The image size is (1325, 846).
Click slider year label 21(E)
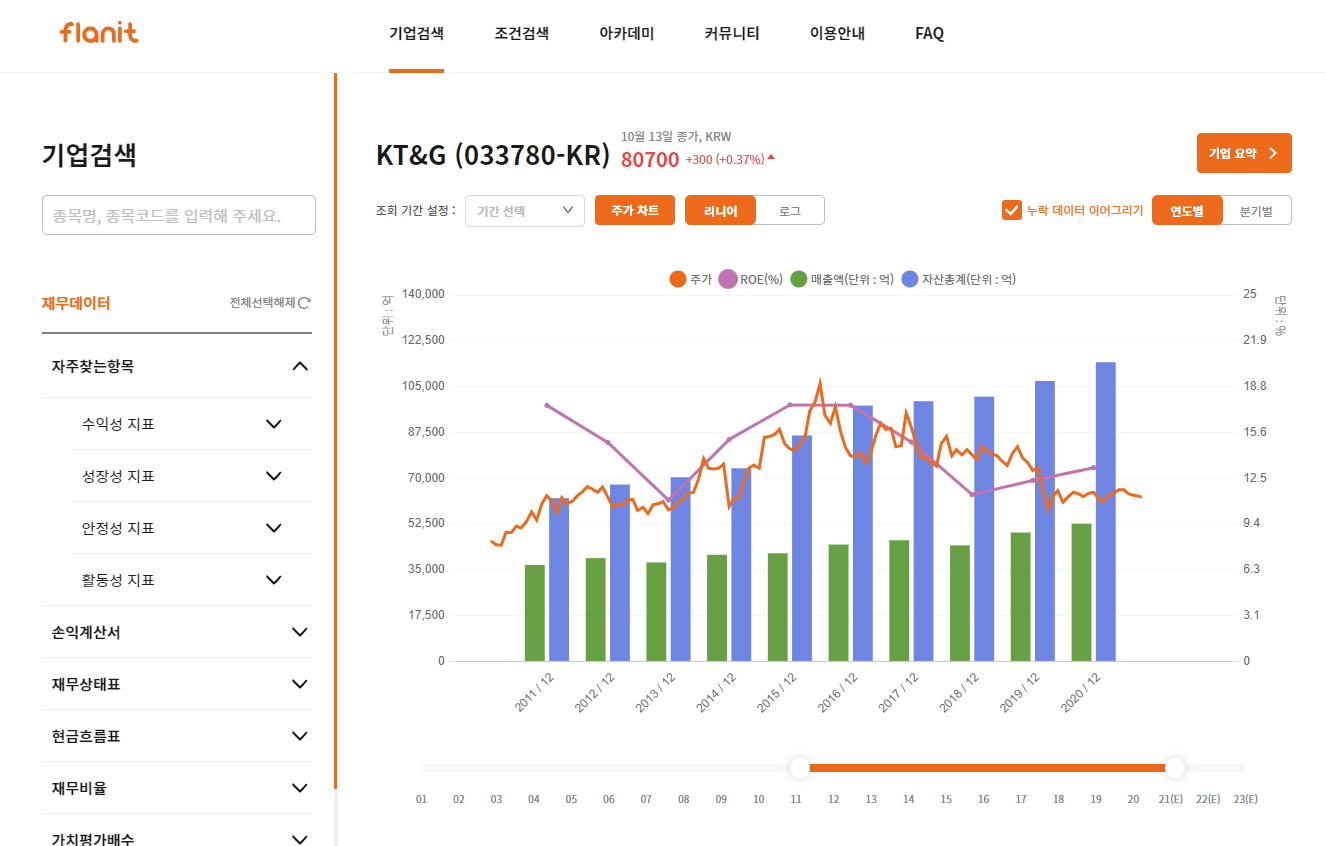(x=1171, y=799)
